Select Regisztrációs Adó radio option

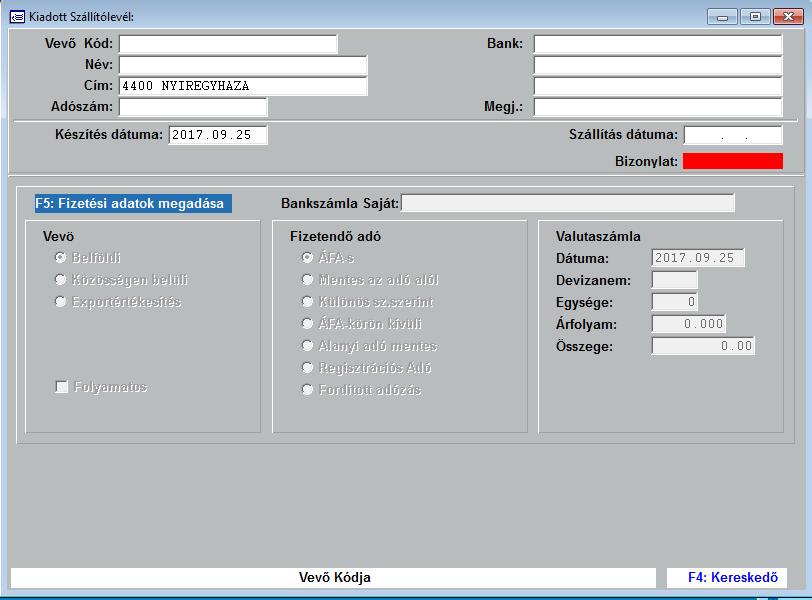pyautogui.click(x=308, y=368)
